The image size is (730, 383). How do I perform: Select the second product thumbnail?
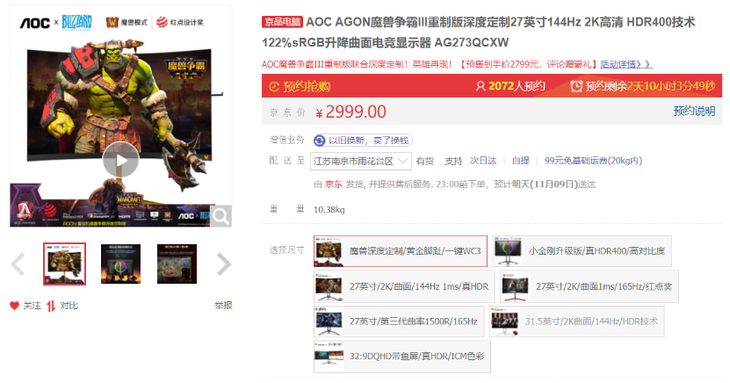[x=121, y=264]
